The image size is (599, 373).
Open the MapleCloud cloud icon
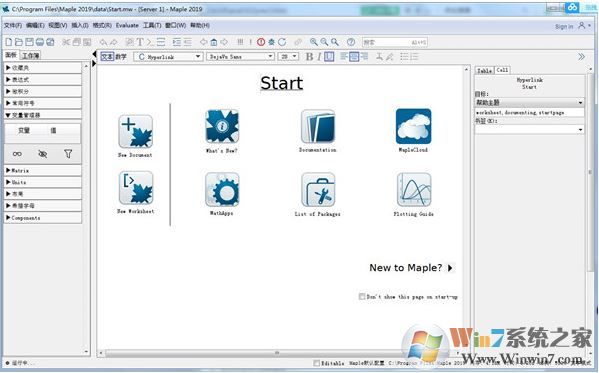pyautogui.click(x=413, y=126)
